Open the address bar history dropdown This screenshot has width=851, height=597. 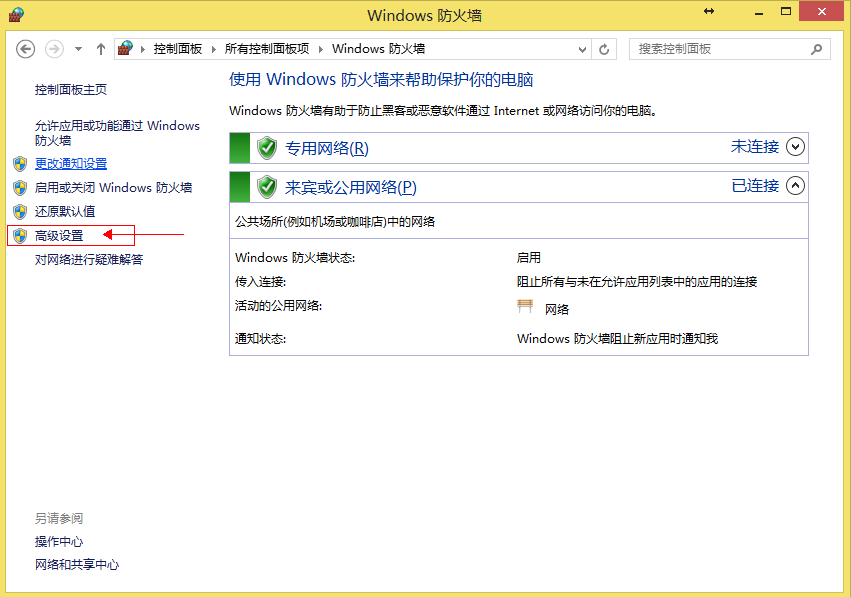coord(583,49)
